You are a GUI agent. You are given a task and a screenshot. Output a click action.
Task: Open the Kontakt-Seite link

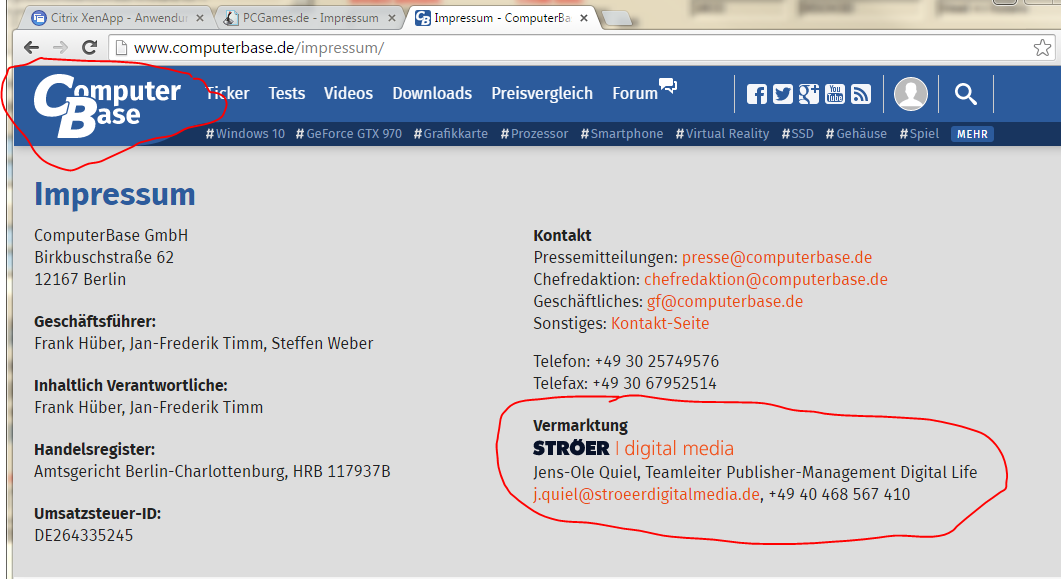(x=660, y=323)
